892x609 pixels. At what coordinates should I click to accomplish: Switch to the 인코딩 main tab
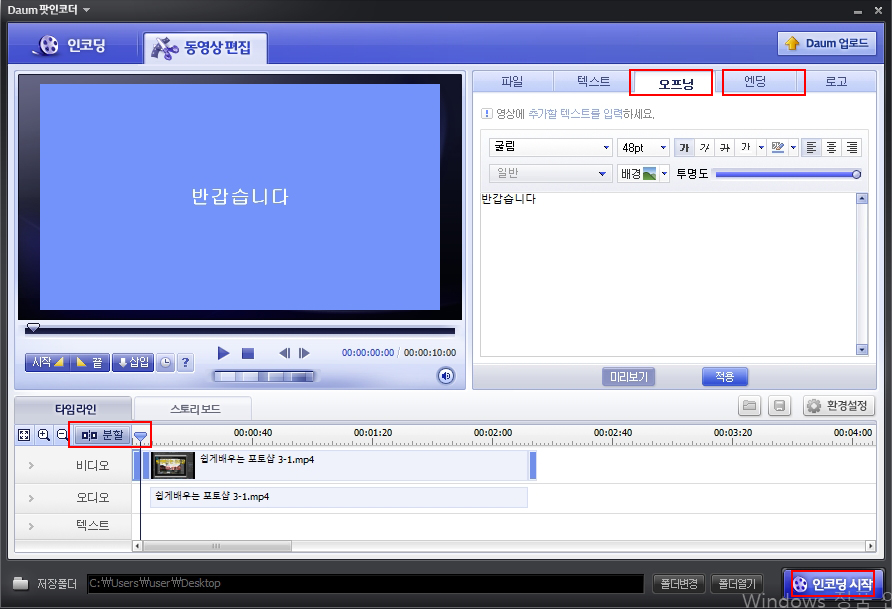coord(73,45)
